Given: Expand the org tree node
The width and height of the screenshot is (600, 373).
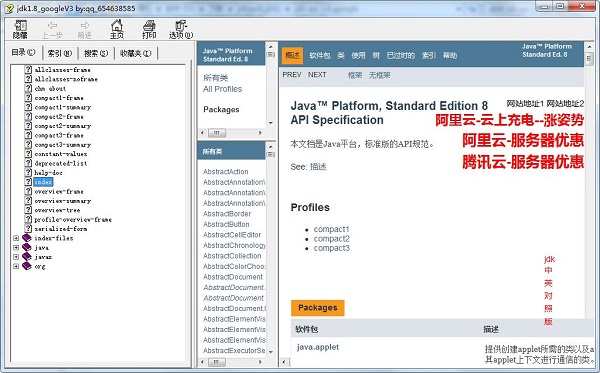Looking at the screenshot, I should (16, 266).
